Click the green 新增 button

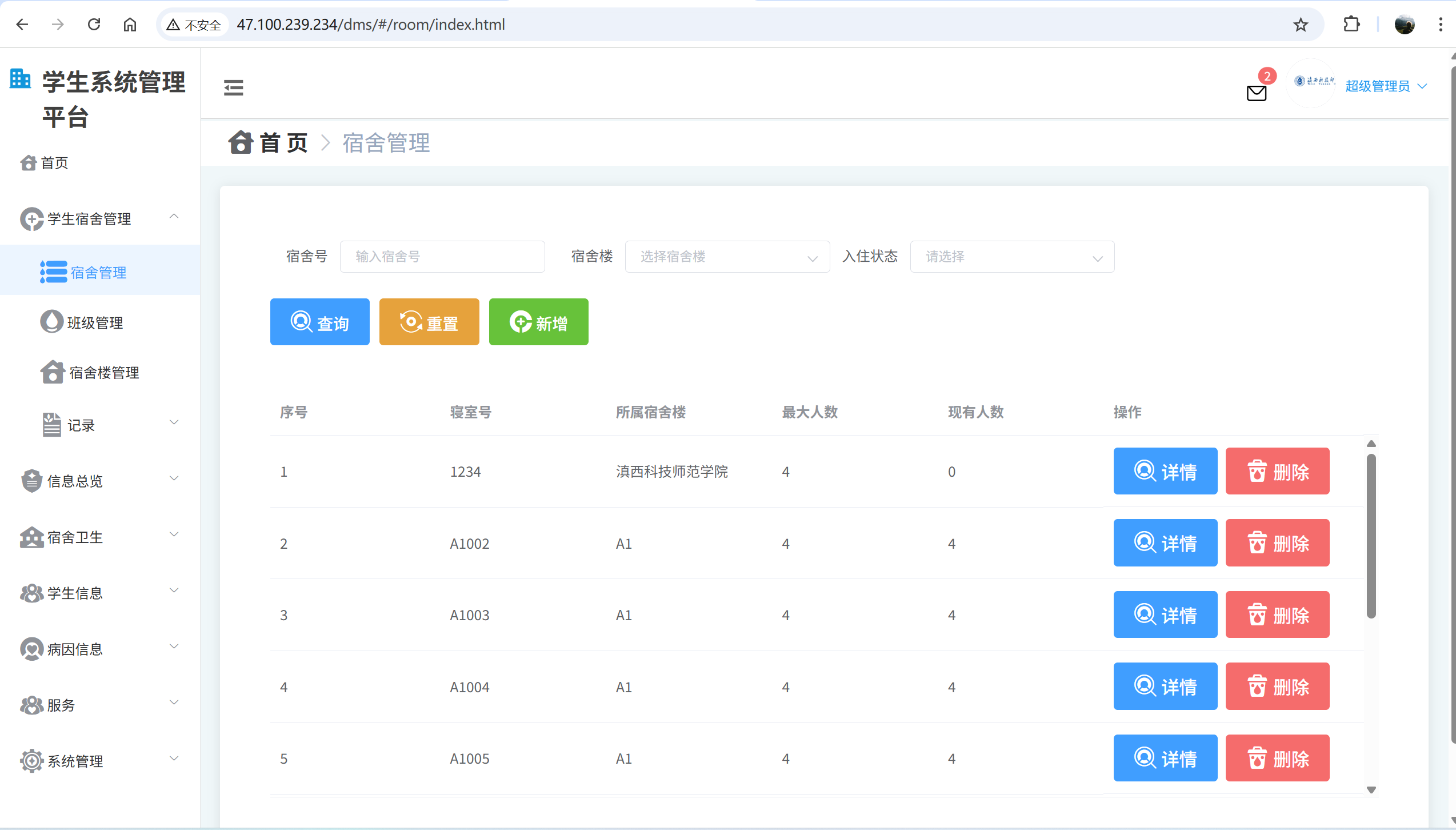(538, 322)
